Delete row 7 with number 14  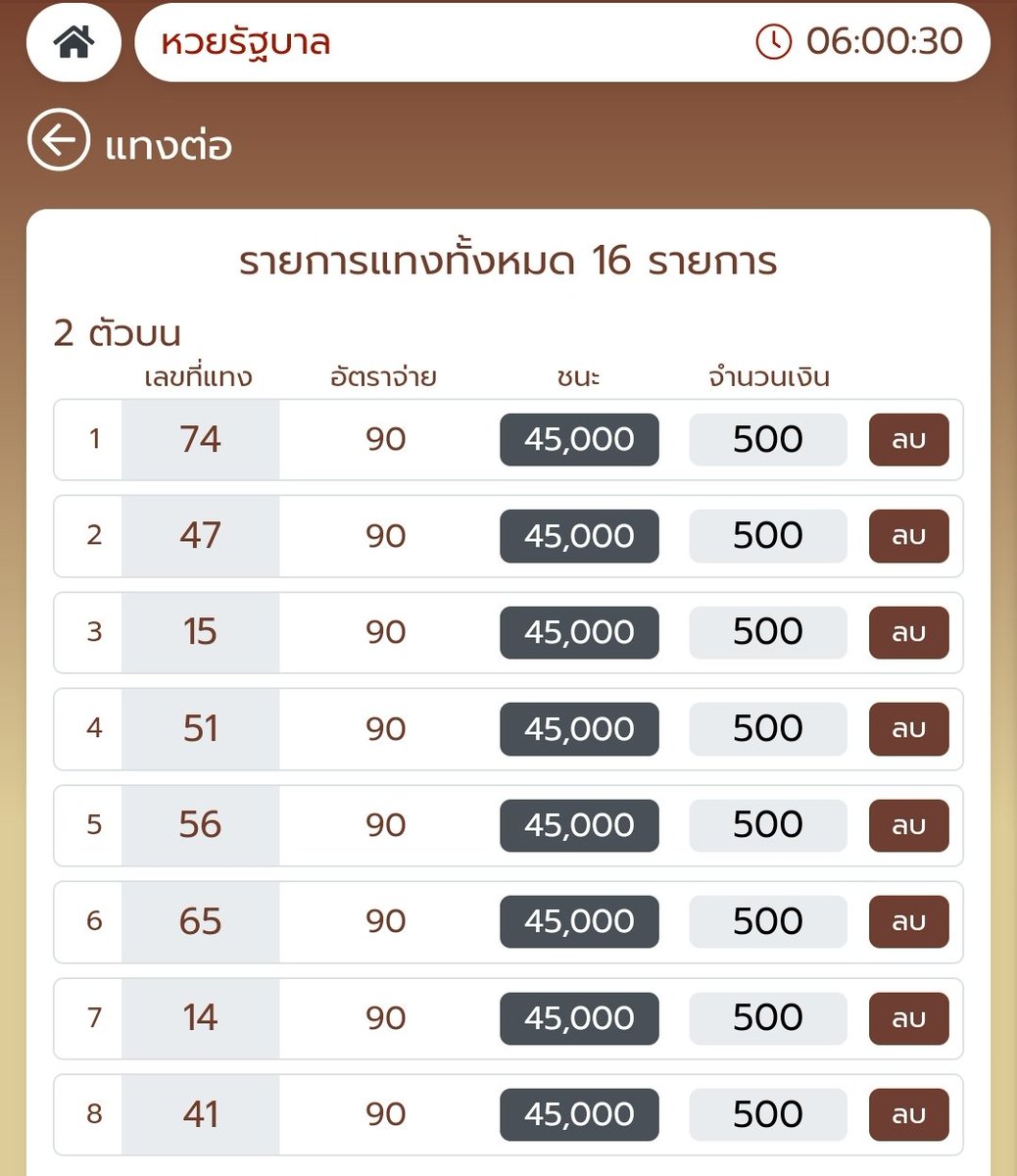point(909,1018)
